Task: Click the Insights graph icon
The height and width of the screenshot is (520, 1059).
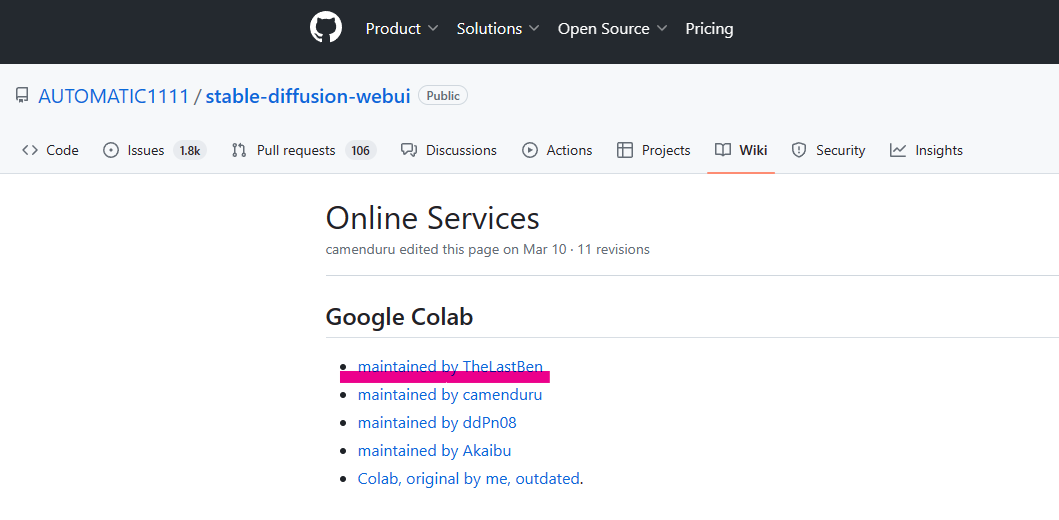Action: (898, 150)
